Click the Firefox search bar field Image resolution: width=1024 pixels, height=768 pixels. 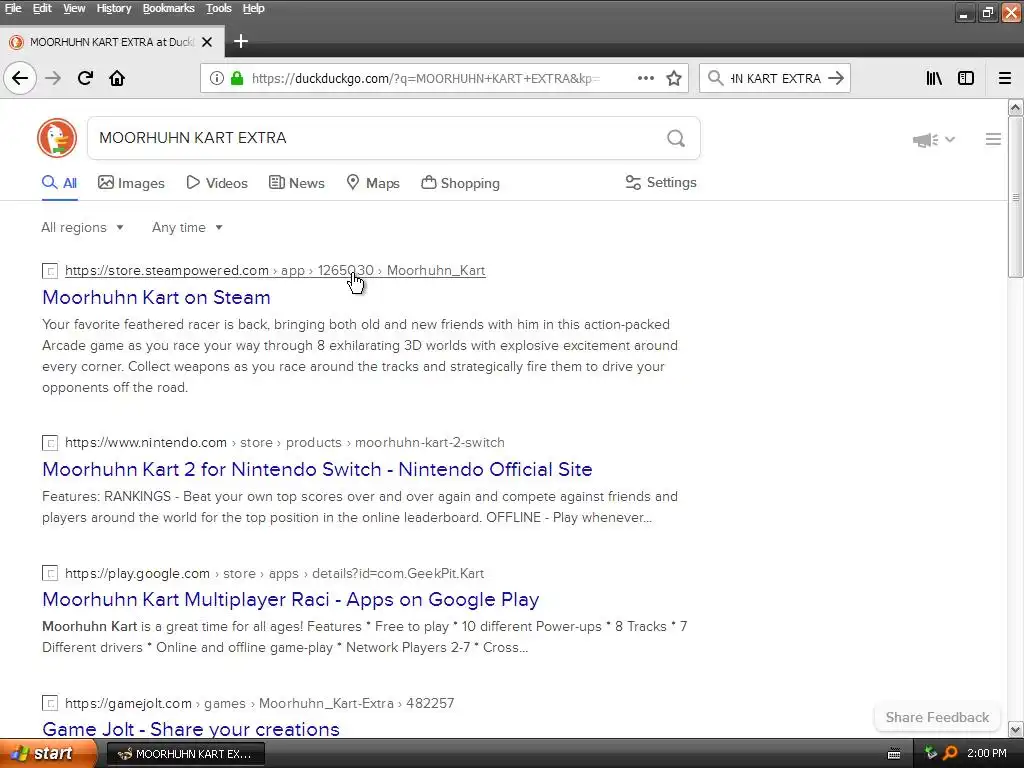pos(775,78)
